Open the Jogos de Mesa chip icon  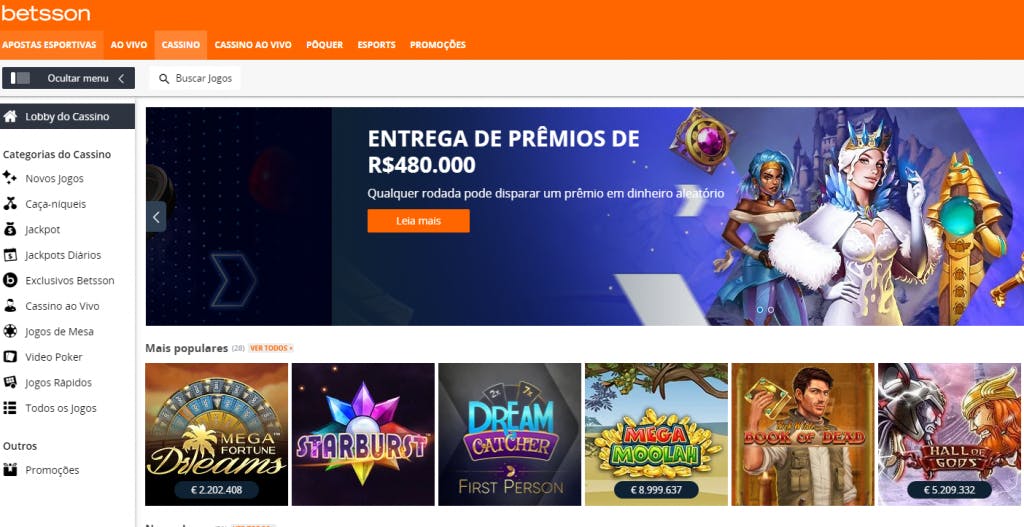pos(10,331)
